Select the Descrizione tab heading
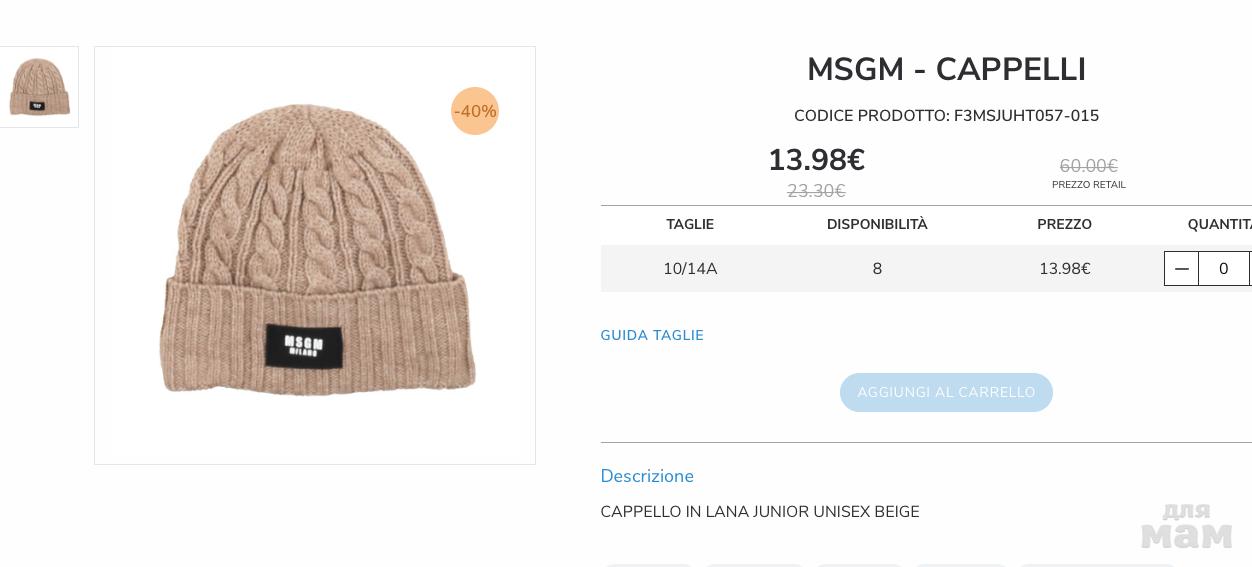The image size is (1252, 567). pos(647,476)
